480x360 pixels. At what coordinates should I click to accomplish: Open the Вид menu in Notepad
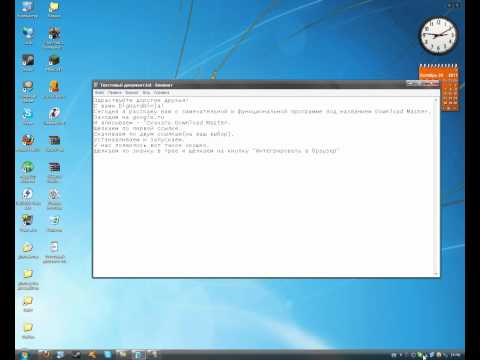pos(146,92)
